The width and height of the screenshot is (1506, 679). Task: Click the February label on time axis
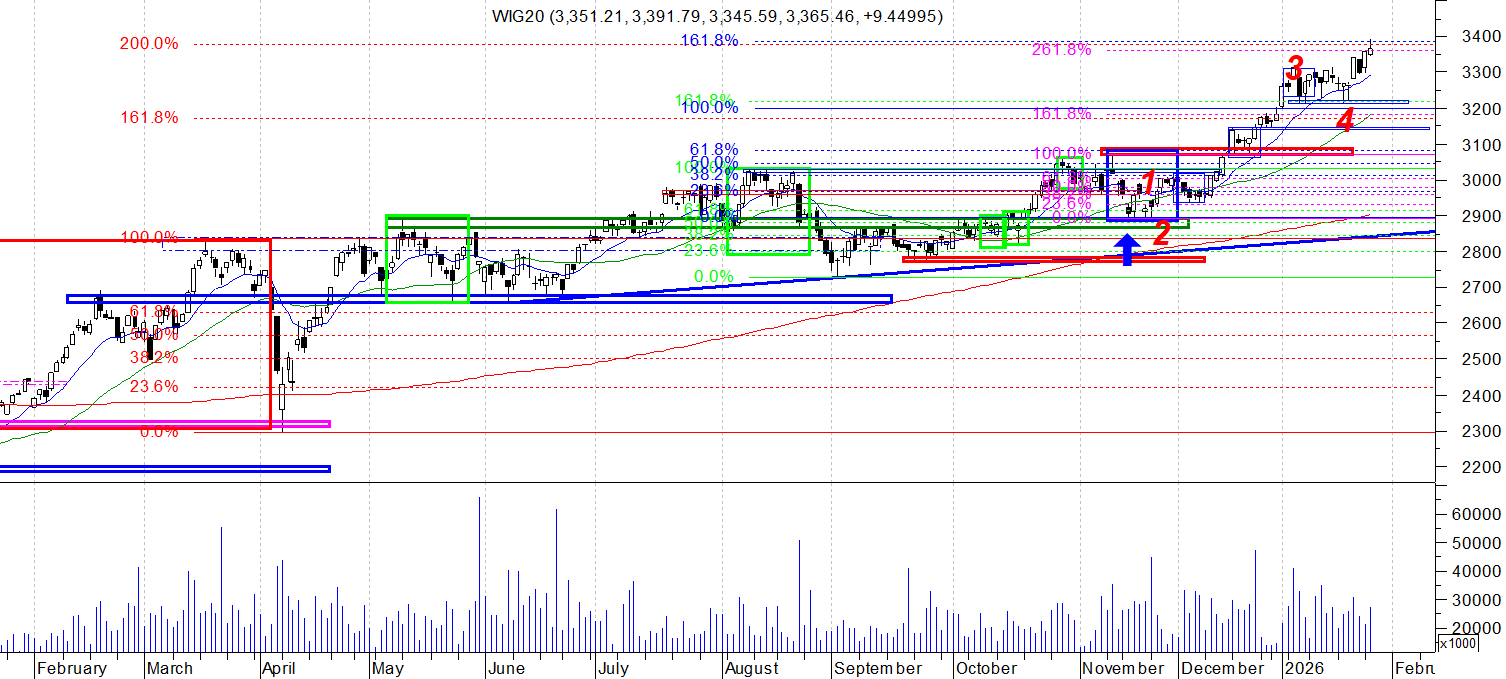pyautogui.click(x=71, y=668)
